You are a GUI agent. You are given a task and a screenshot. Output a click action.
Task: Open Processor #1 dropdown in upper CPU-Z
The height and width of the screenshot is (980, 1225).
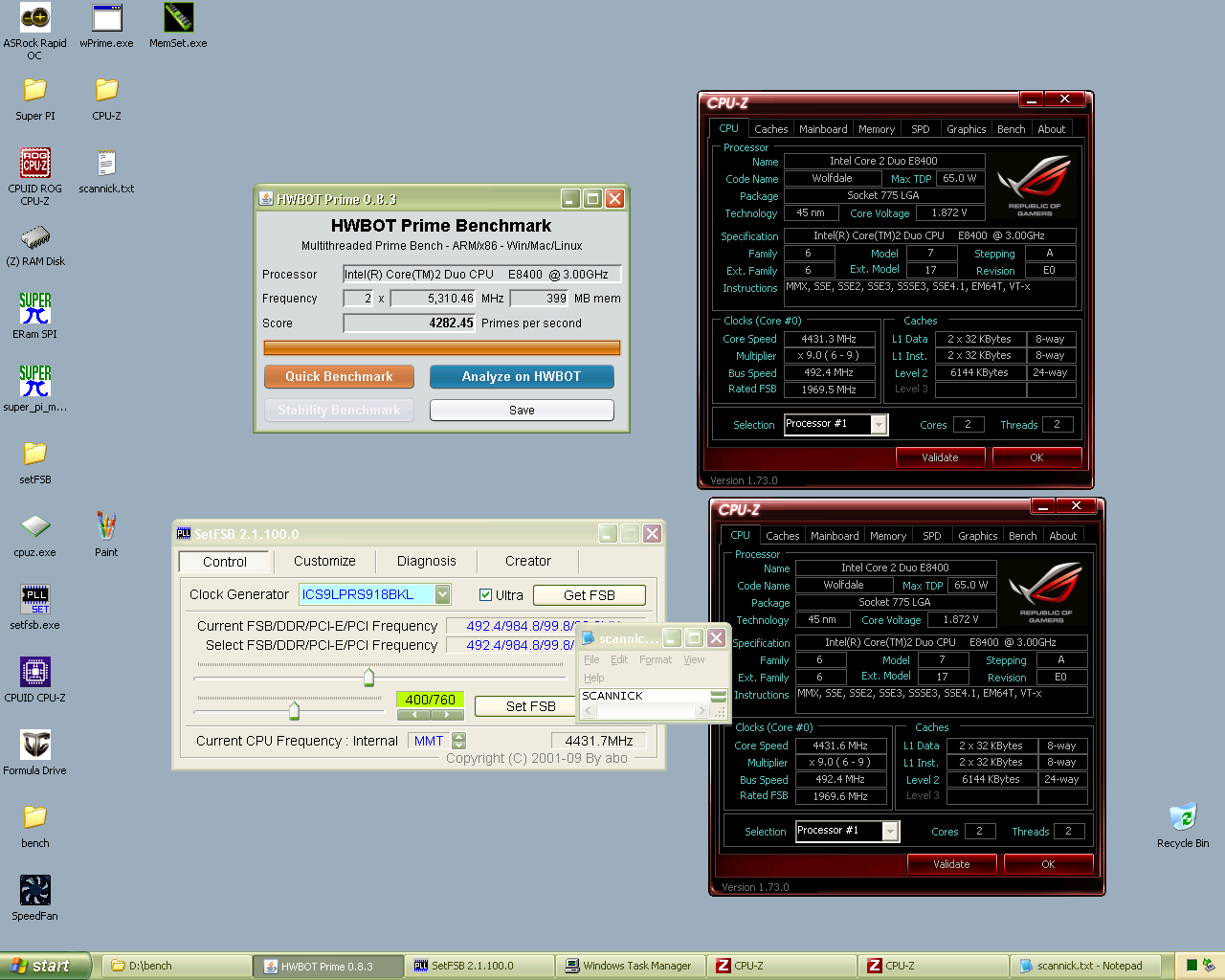click(879, 425)
